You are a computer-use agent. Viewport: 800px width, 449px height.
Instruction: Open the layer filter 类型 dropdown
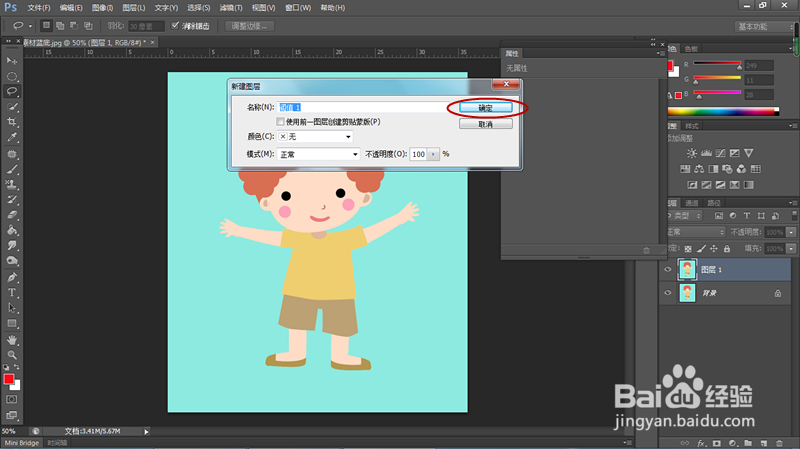(685, 216)
